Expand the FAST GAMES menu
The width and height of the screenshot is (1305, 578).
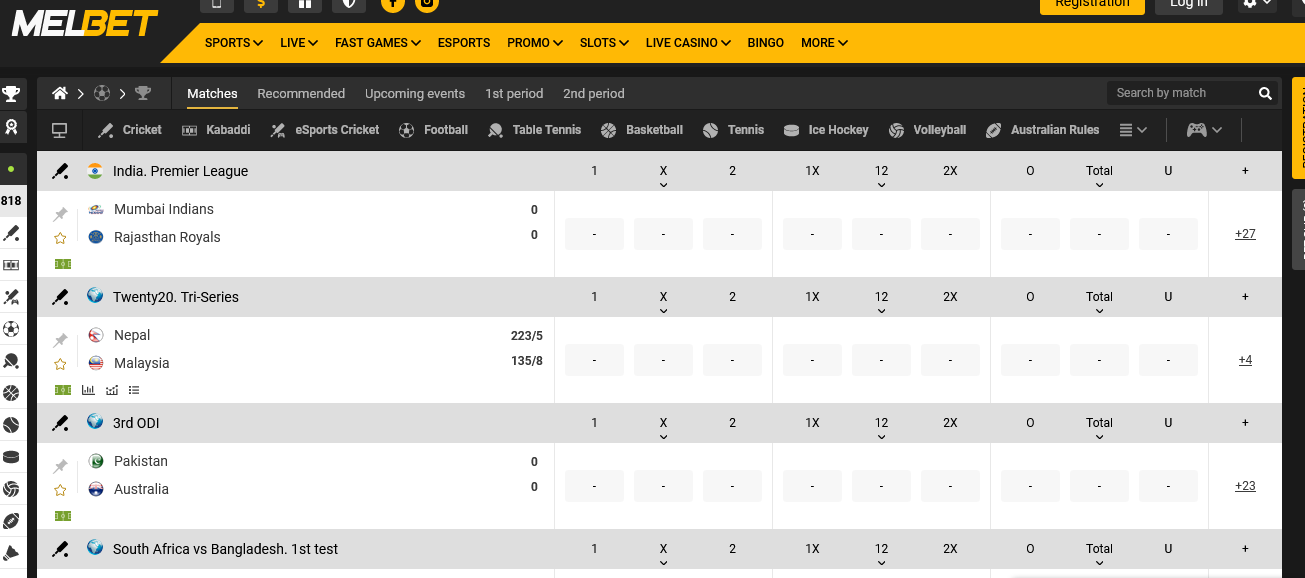[378, 43]
